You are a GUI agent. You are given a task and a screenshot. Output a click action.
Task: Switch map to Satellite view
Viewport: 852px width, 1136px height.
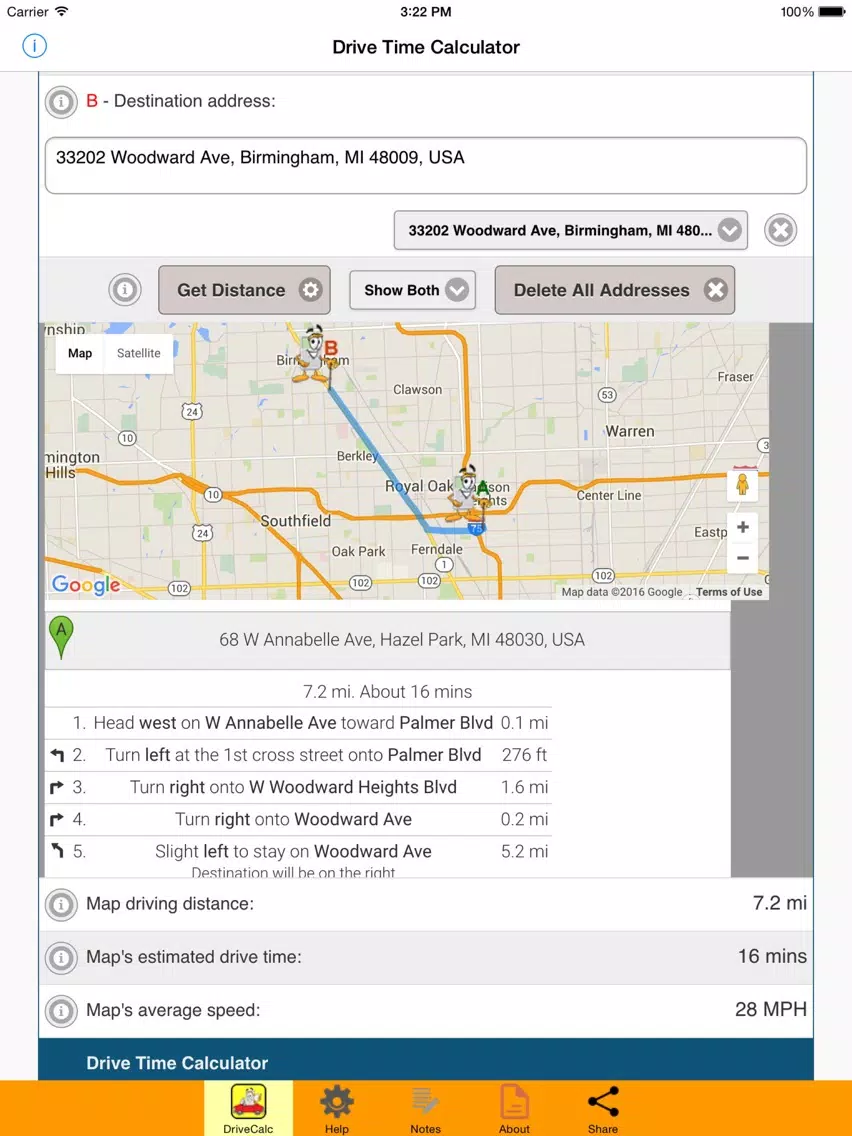pyautogui.click(x=138, y=354)
